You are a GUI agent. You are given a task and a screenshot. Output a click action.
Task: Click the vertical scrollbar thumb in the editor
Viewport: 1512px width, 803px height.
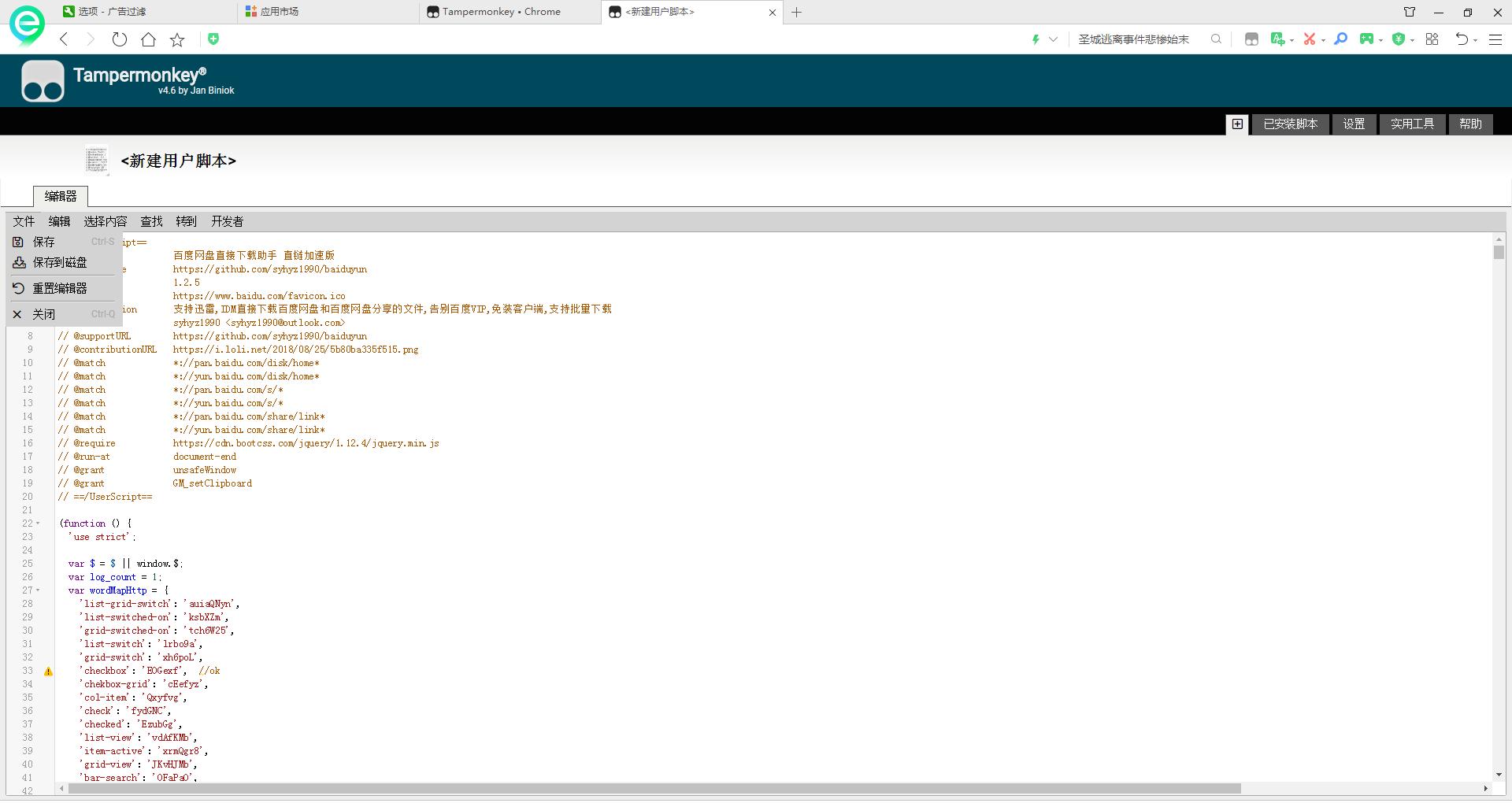[x=1499, y=253]
